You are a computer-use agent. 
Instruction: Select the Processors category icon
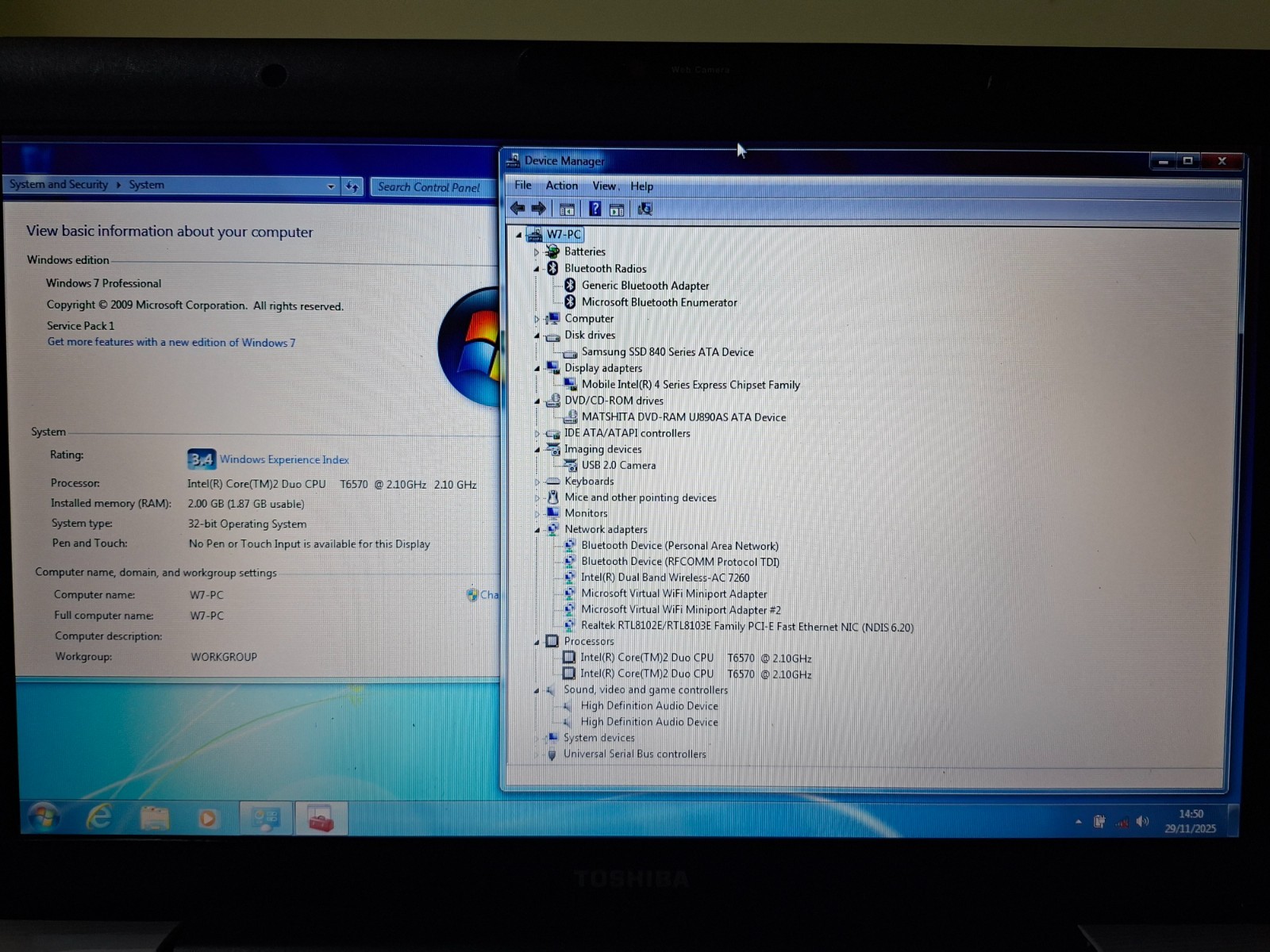click(552, 641)
